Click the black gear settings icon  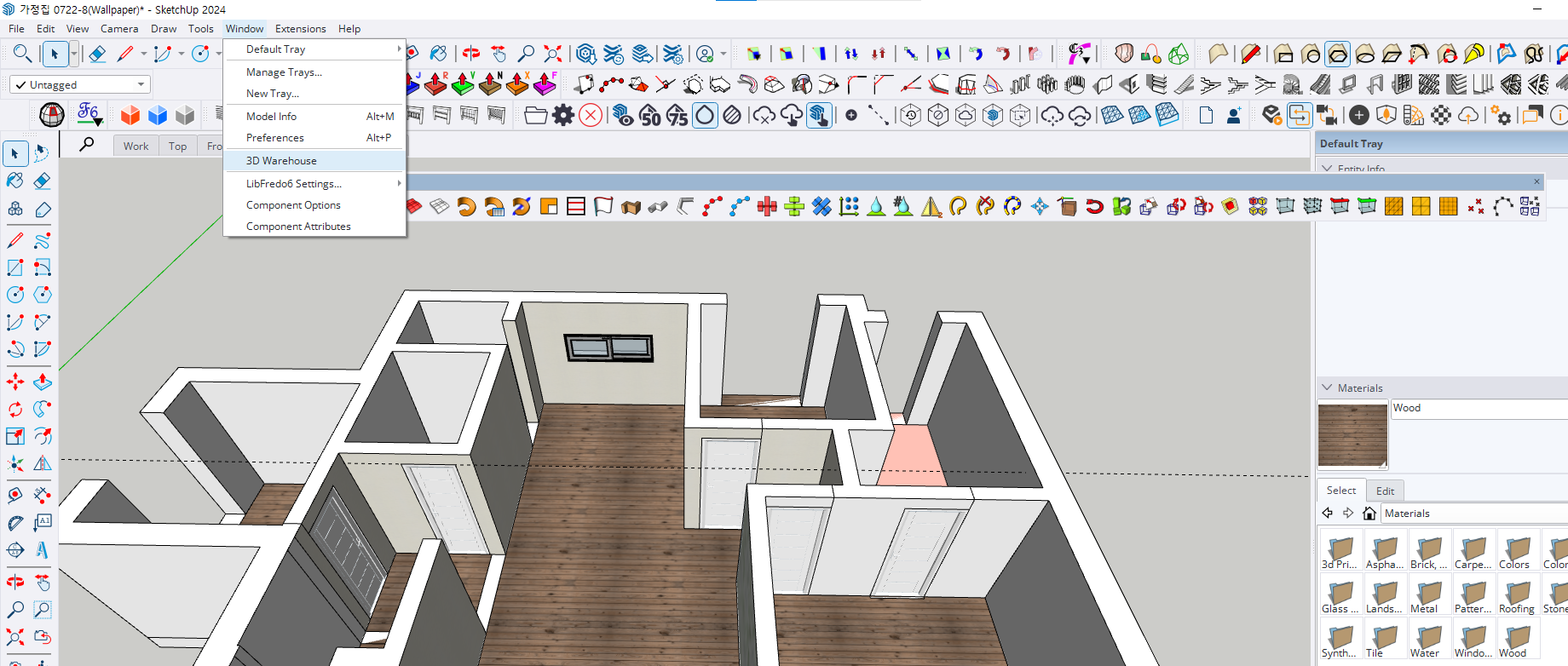click(x=563, y=115)
